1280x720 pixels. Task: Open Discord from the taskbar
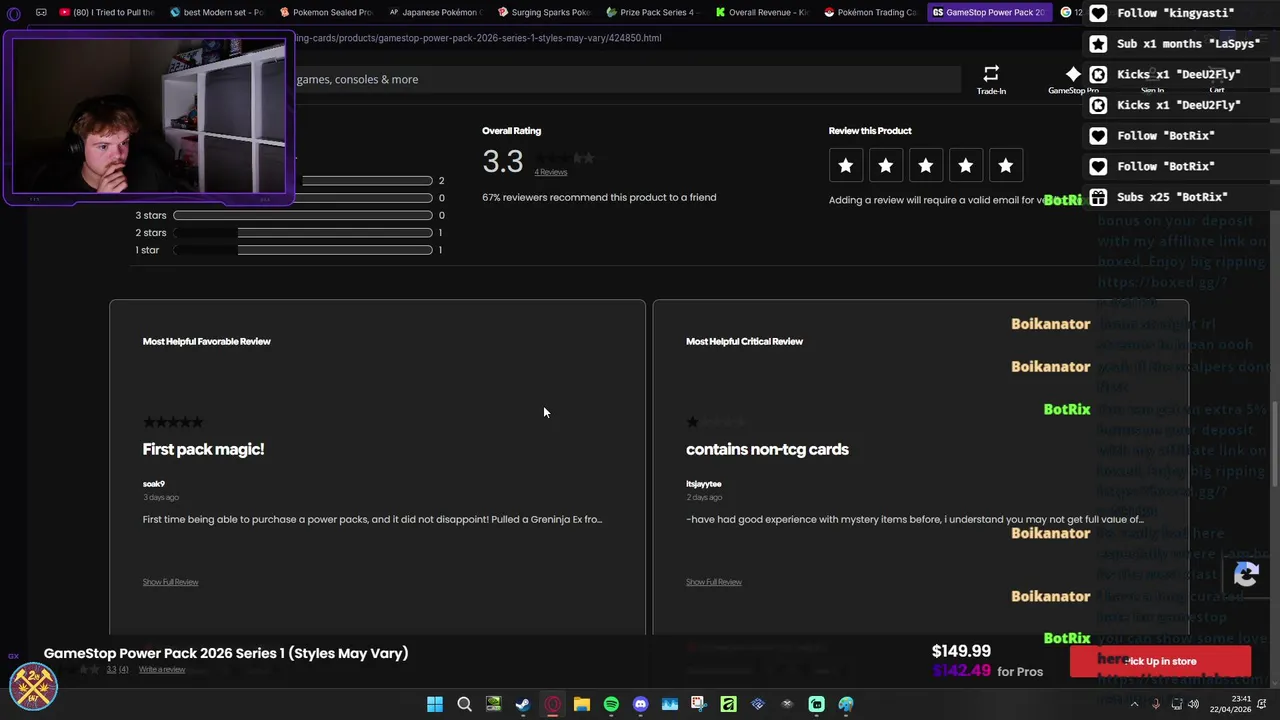(x=640, y=704)
